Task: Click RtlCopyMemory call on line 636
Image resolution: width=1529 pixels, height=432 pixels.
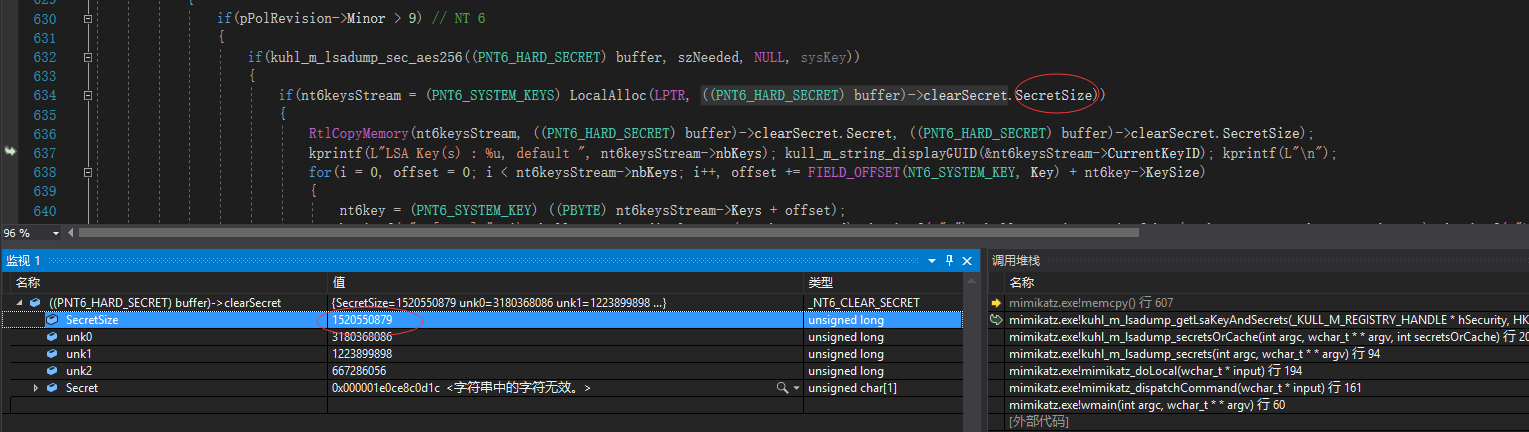Action: pyautogui.click(x=358, y=133)
